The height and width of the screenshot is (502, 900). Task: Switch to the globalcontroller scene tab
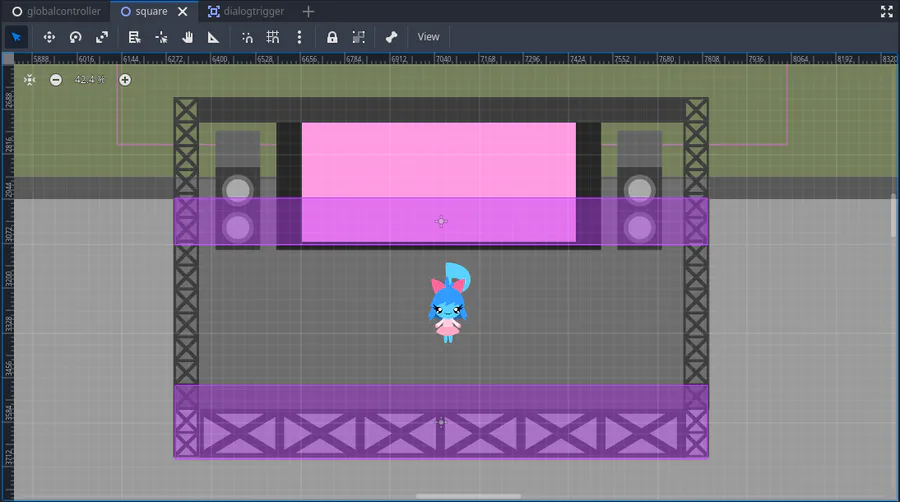(56, 11)
